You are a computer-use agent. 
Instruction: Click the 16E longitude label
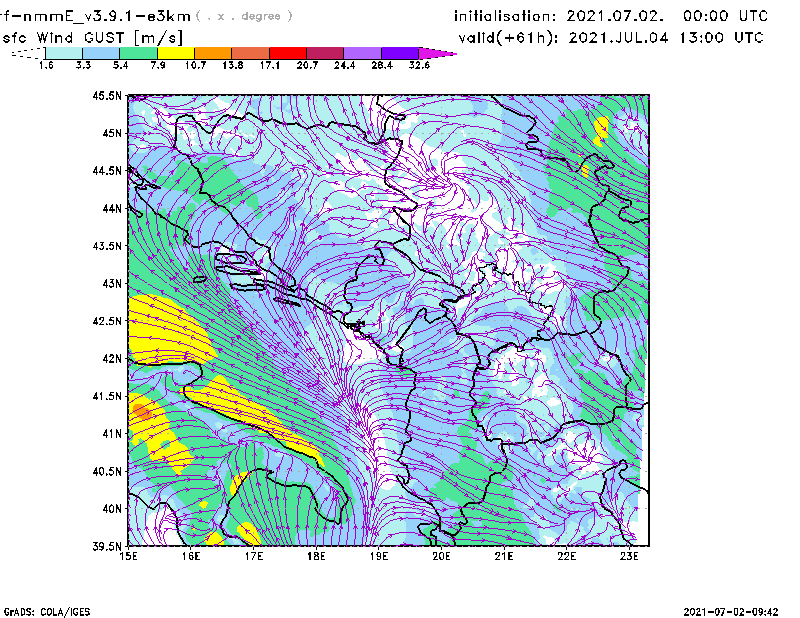(x=191, y=556)
